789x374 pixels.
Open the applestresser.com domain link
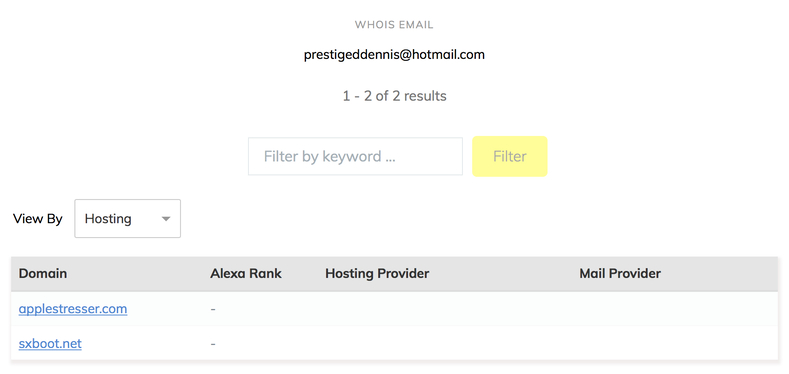coord(73,309)
